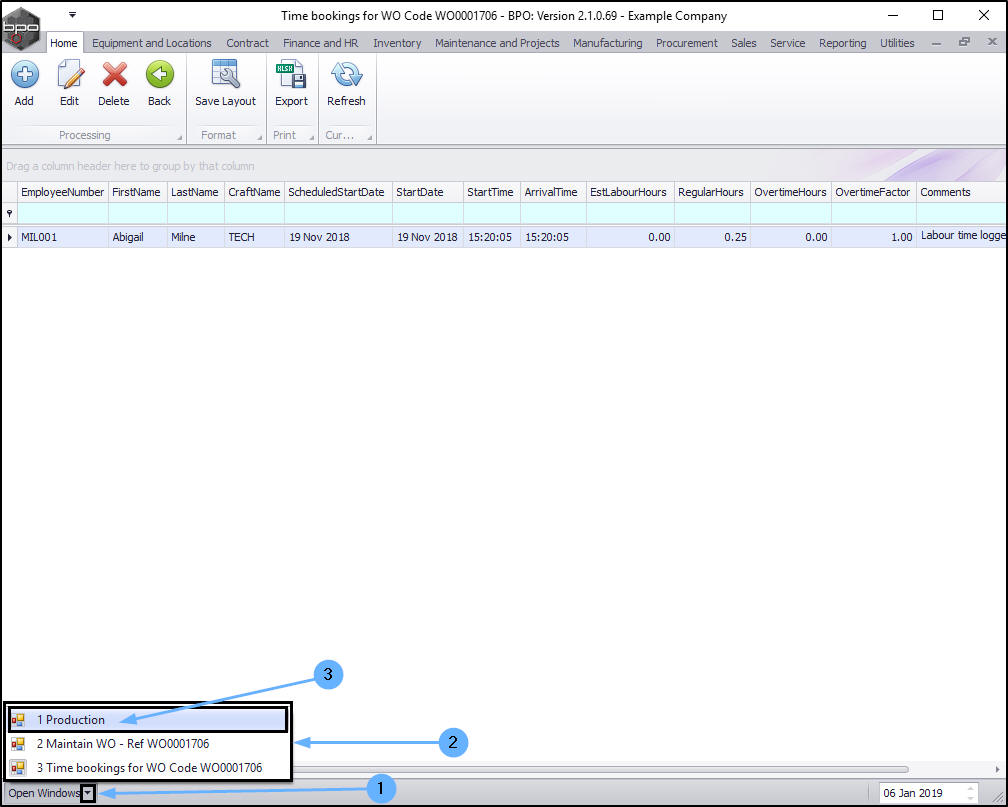Image resolution: width=1008 pixels, height=807 pixels.
Task: Select 3 Time bookings for WO Code
Action: pyautogui.click(x=147, y=768)
